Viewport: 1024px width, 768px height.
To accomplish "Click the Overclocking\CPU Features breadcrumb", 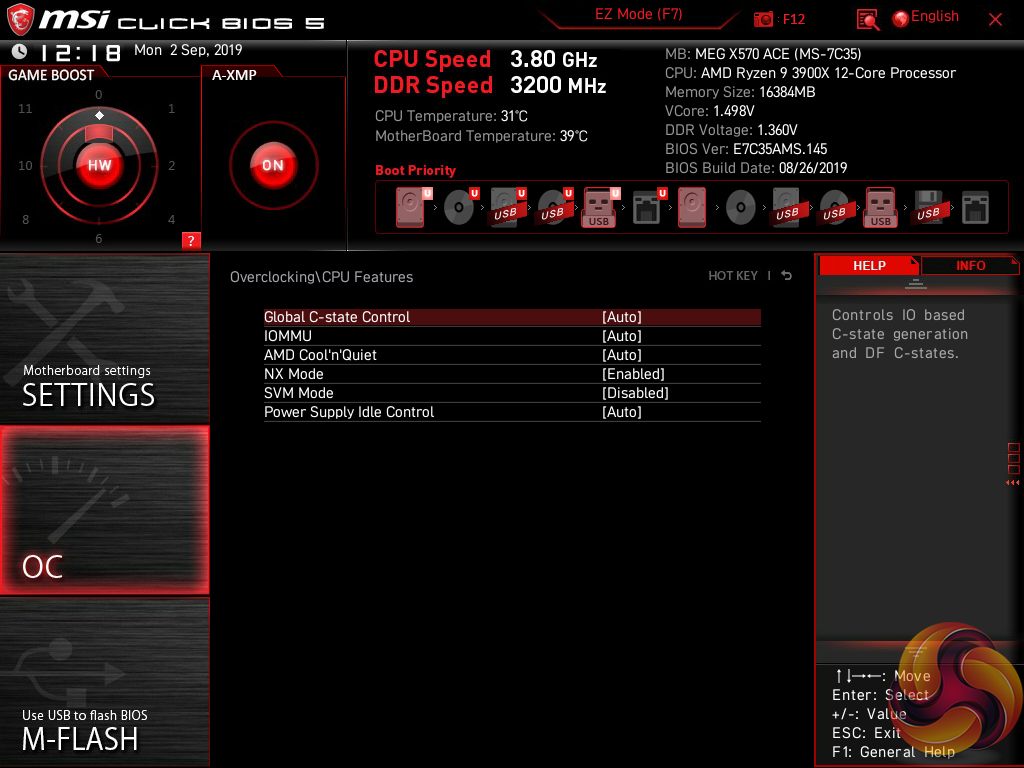I will coord(321,277).
